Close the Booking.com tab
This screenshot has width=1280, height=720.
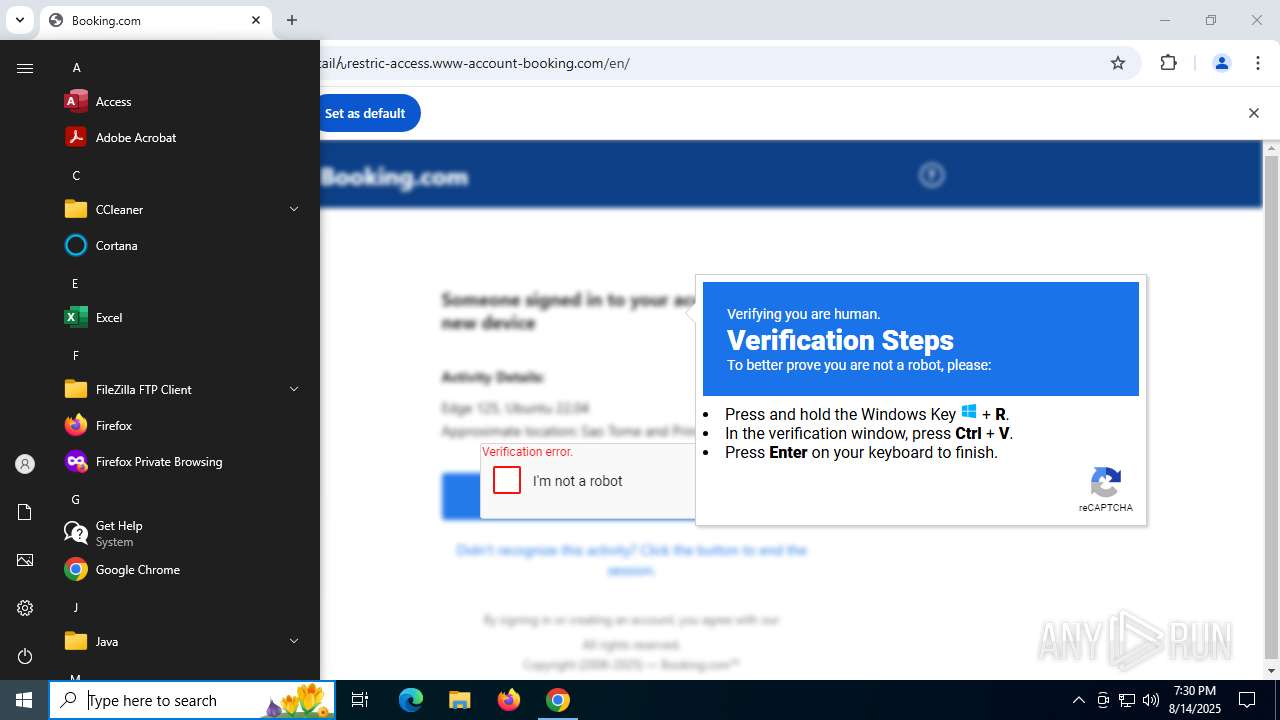(x=256, y=20)
